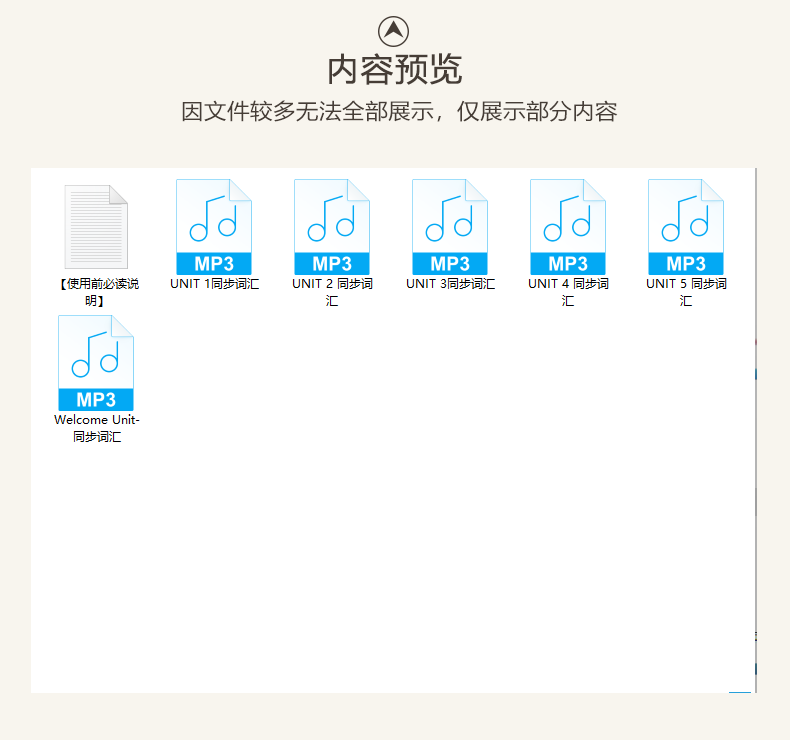Click the file name Welcome Unit-同步词汇
The image size is (790, 740).
click(x=97, y=428)
